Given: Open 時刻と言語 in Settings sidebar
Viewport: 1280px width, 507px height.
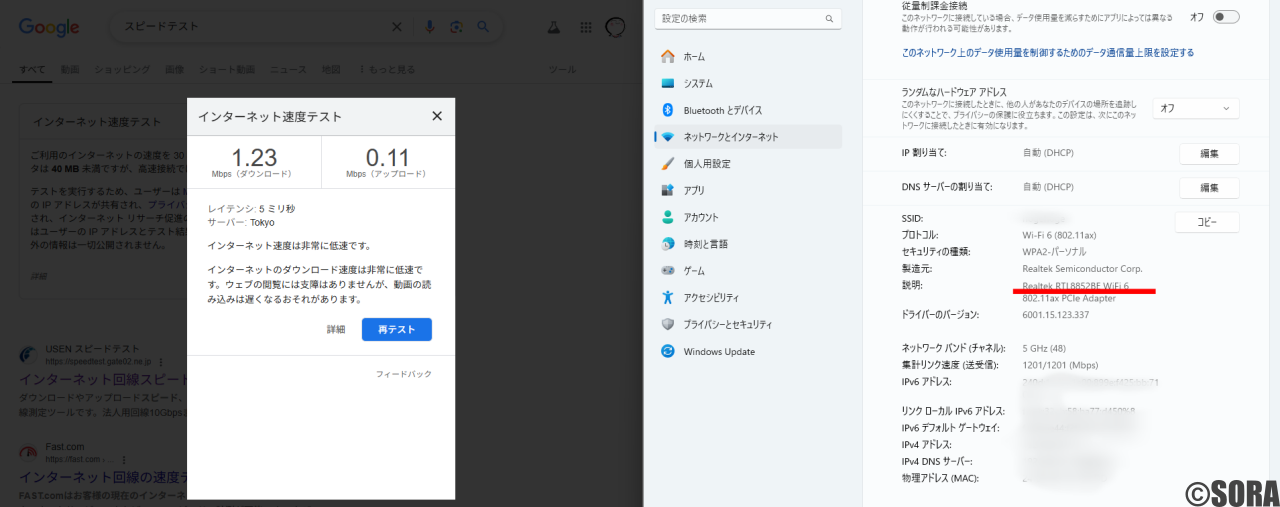Looking at the screenshot, I should point(748,244).
